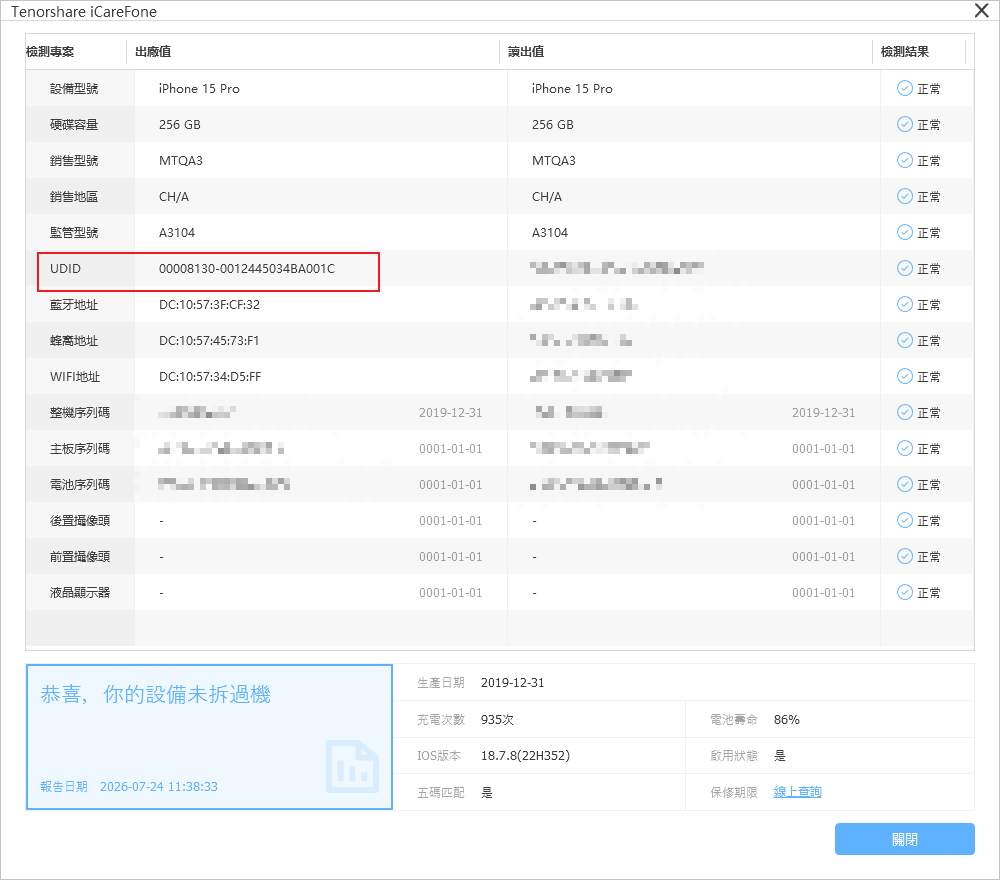The image size is (1000, 880).
Task: Click the checkmark icon in 銷售地區 row
Action: (904, 196)
